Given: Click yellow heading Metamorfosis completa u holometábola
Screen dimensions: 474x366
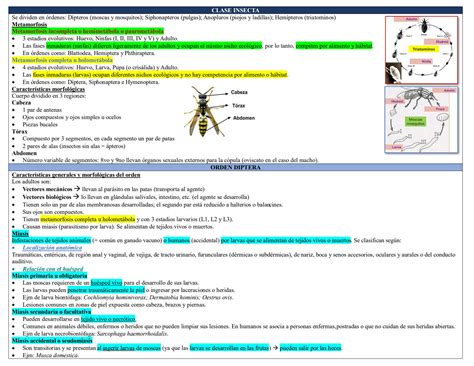Looking at the screenshot, I should [x=62, y=60].
